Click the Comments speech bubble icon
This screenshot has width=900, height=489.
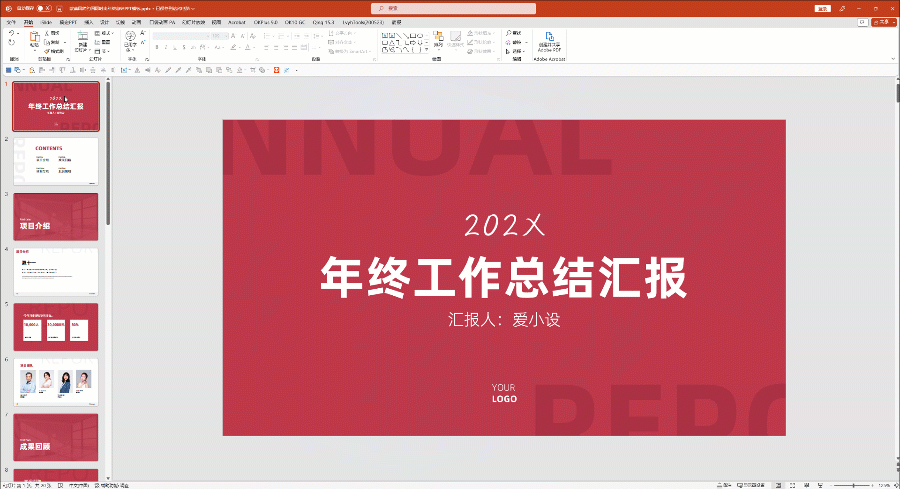862,22
